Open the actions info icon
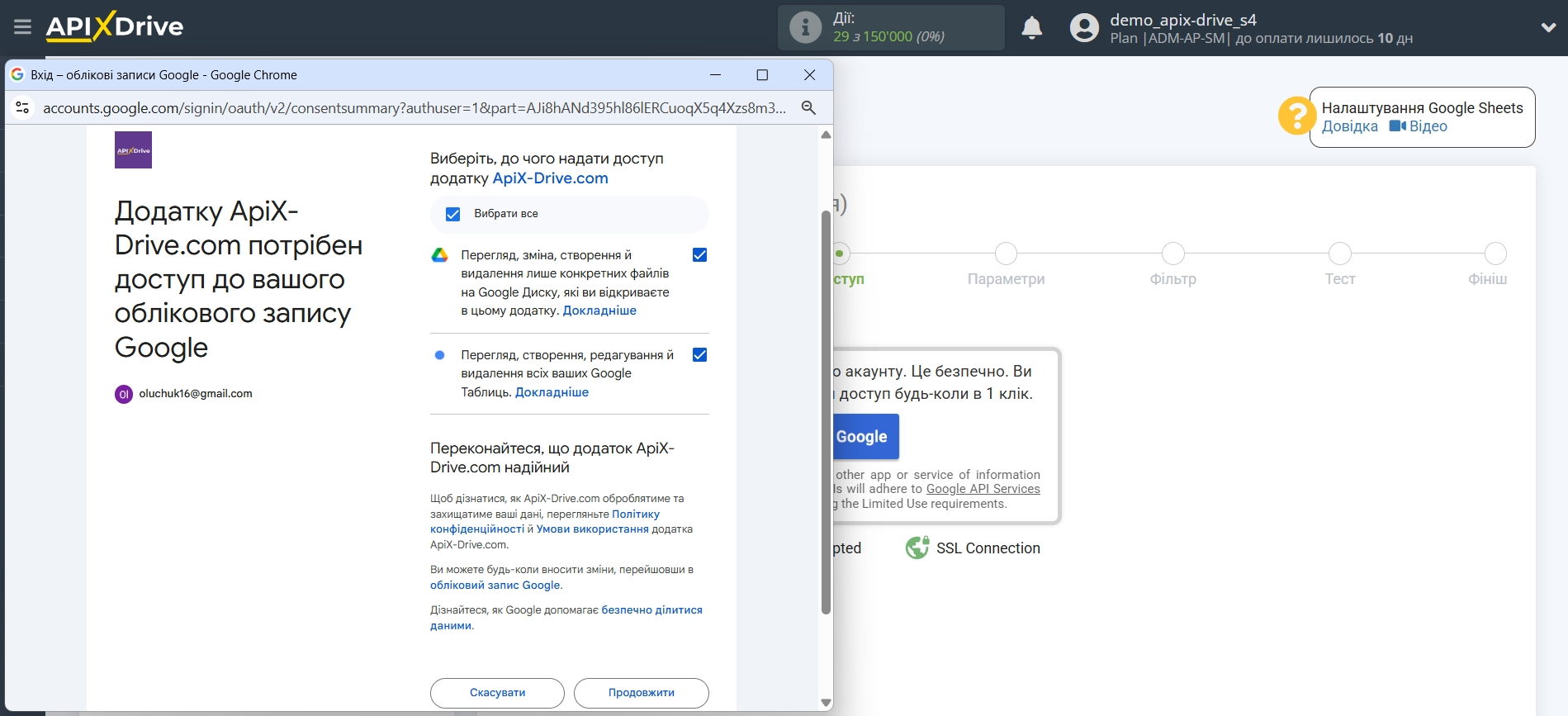Image resolution: width=1568 pixels, height=716 pixels. pyautogui.click(x=805, y=27)
